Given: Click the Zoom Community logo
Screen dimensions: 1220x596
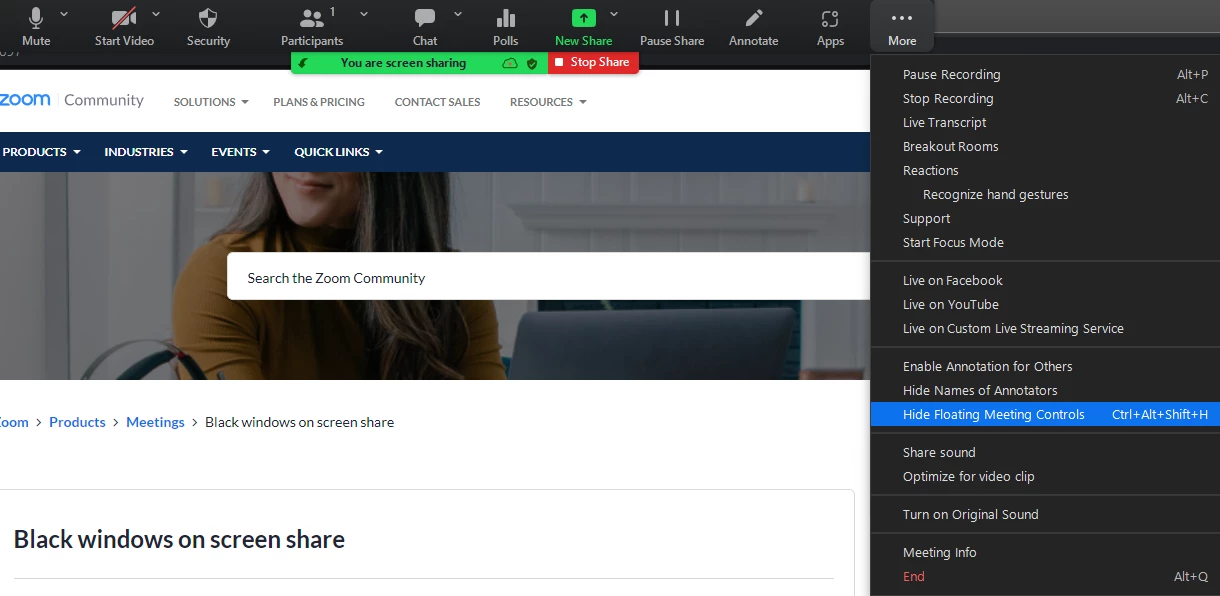Looking at the screenshot, I should pyautogui.click(x=71, y=100).
